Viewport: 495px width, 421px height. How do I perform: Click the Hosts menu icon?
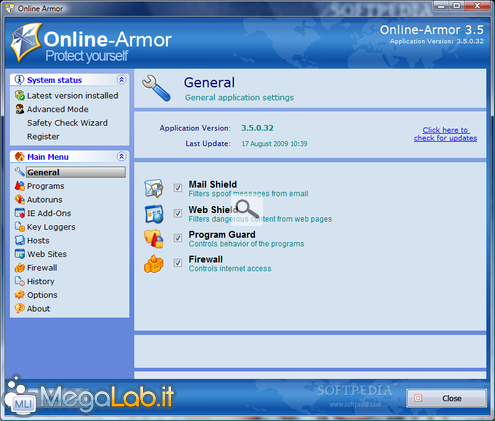pos(20,240)
